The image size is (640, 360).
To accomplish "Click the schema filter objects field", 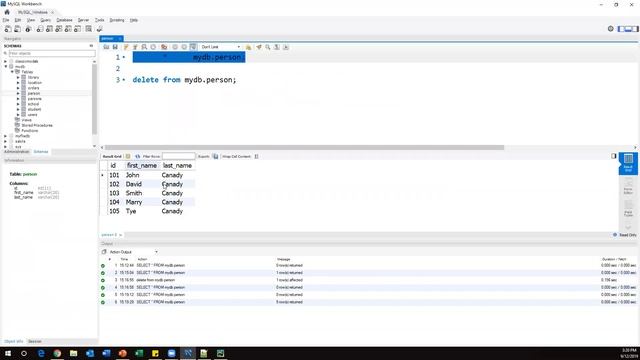I will coord(52,53).
